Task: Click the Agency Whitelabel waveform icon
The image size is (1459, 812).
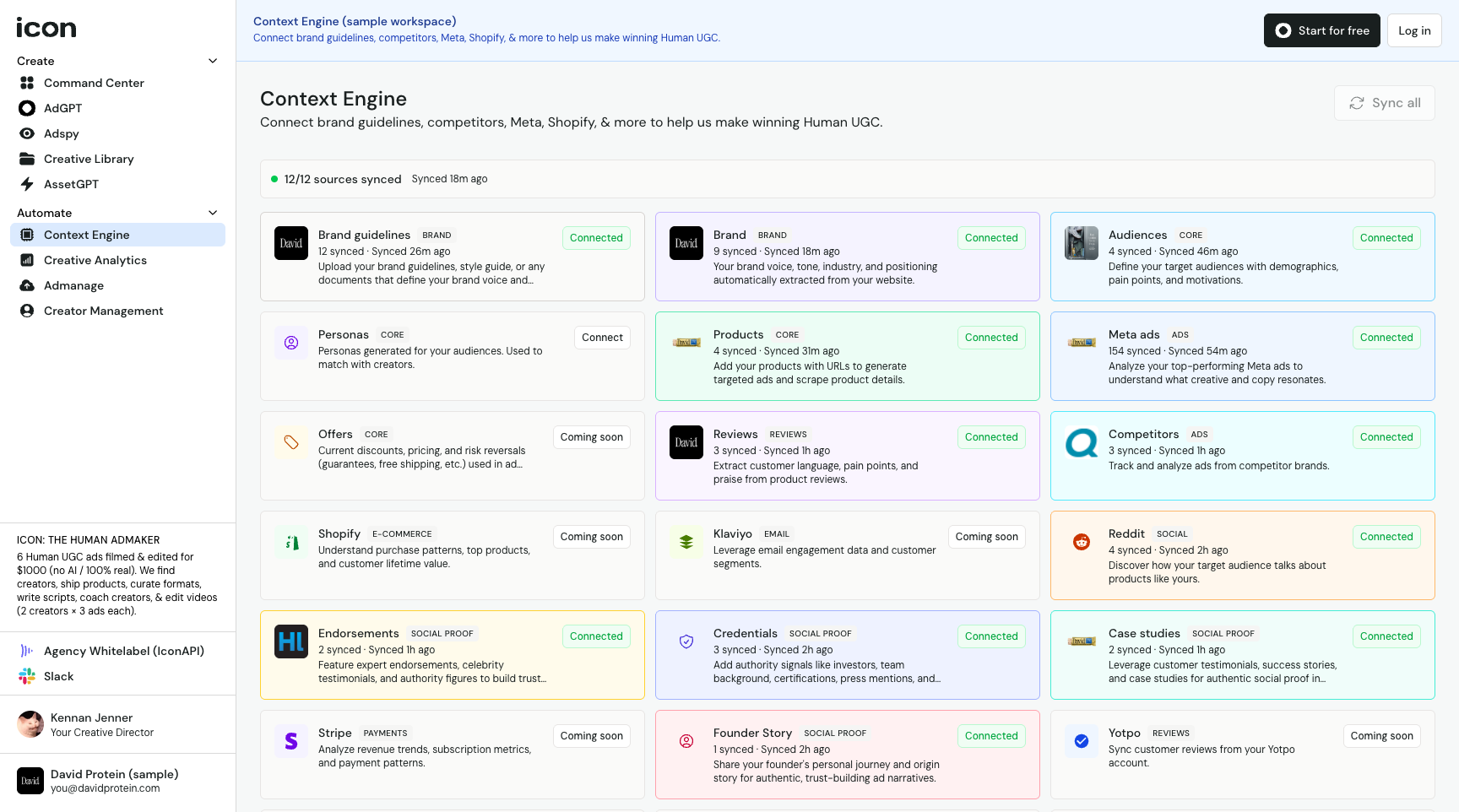Action: tap(27, 651)
